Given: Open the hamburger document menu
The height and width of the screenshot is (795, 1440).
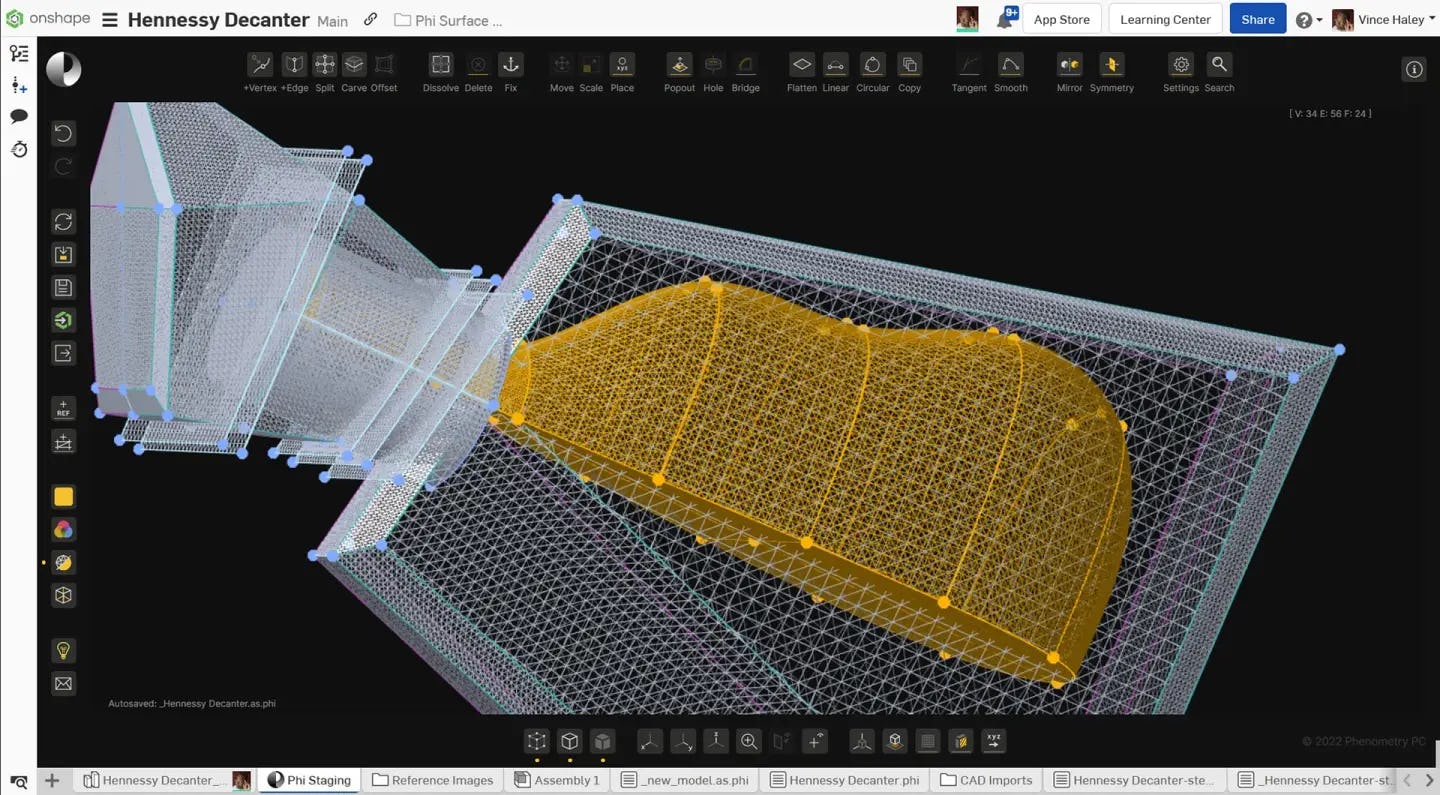Looking at the screenshot, I should coord(110,19).
